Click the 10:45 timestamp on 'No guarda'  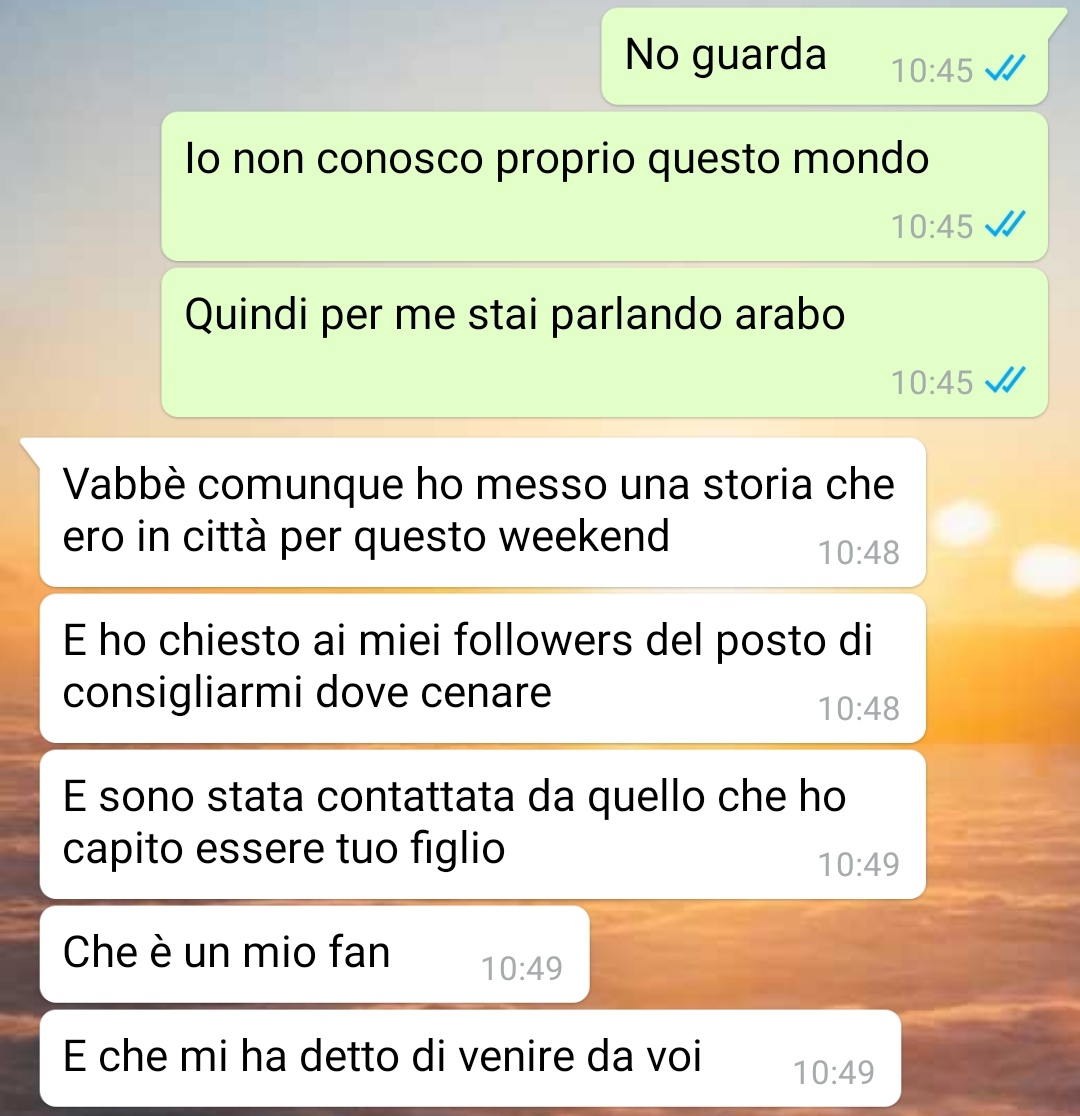(932, 70)
